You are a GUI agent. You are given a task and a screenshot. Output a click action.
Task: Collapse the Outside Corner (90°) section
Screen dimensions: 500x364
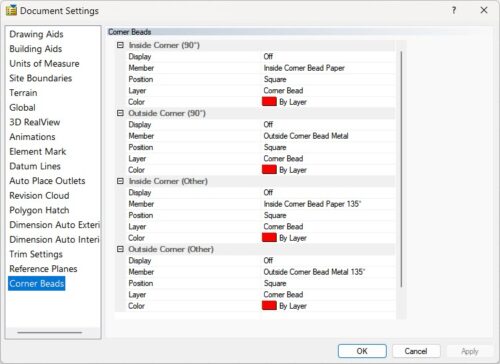[x=120, y=113]
